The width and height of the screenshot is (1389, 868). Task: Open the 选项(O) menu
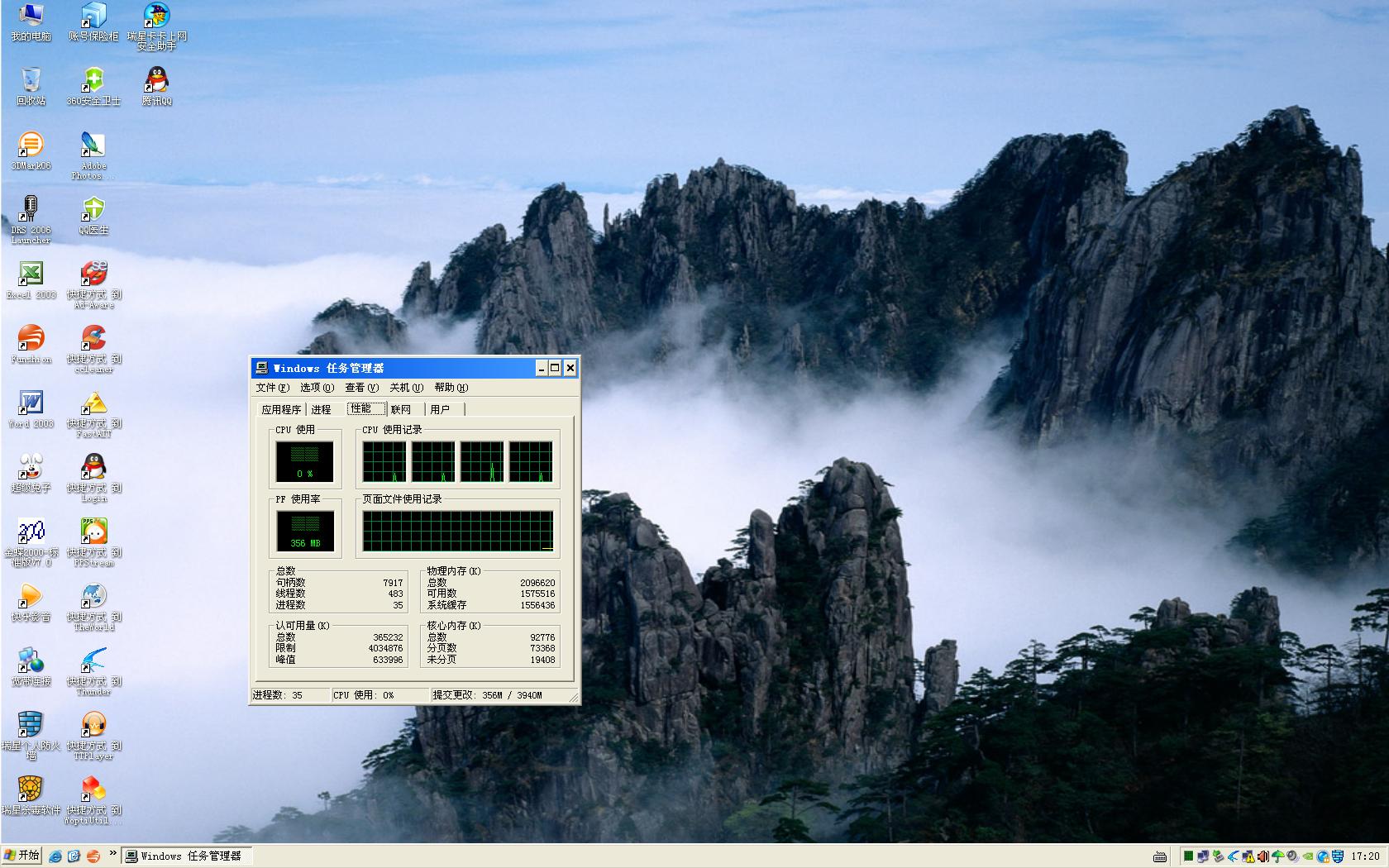(317, 388)
